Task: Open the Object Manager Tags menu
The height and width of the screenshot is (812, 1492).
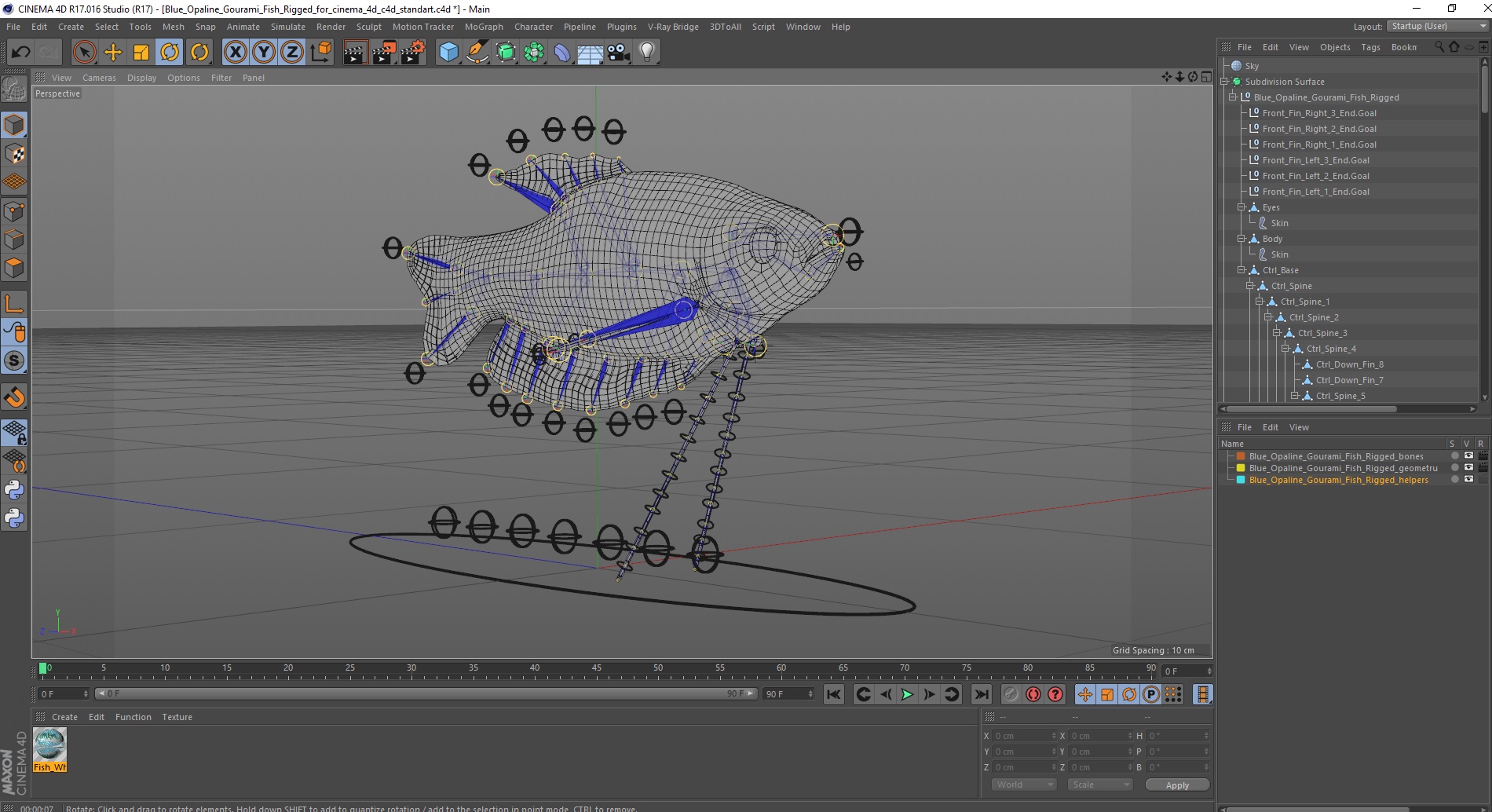Action: click(1370, 47)
